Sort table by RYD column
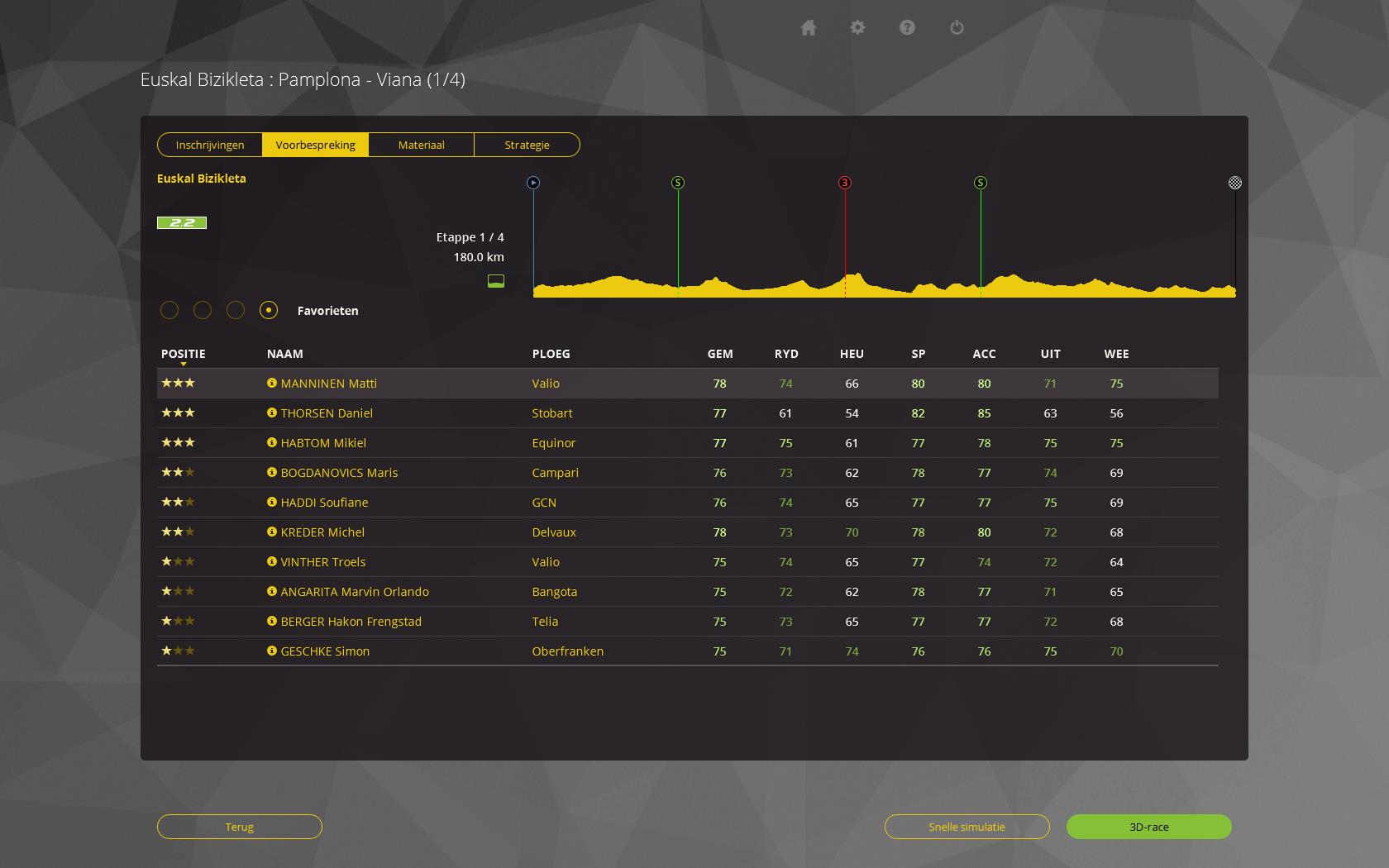Image resolution: width=1389 pixels, height=868 pixels. pyautogui.click(x=786, y=354)
